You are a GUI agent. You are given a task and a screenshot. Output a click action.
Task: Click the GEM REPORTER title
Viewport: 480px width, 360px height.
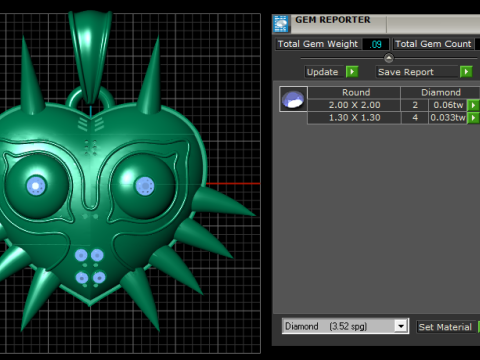coord(333,20)
